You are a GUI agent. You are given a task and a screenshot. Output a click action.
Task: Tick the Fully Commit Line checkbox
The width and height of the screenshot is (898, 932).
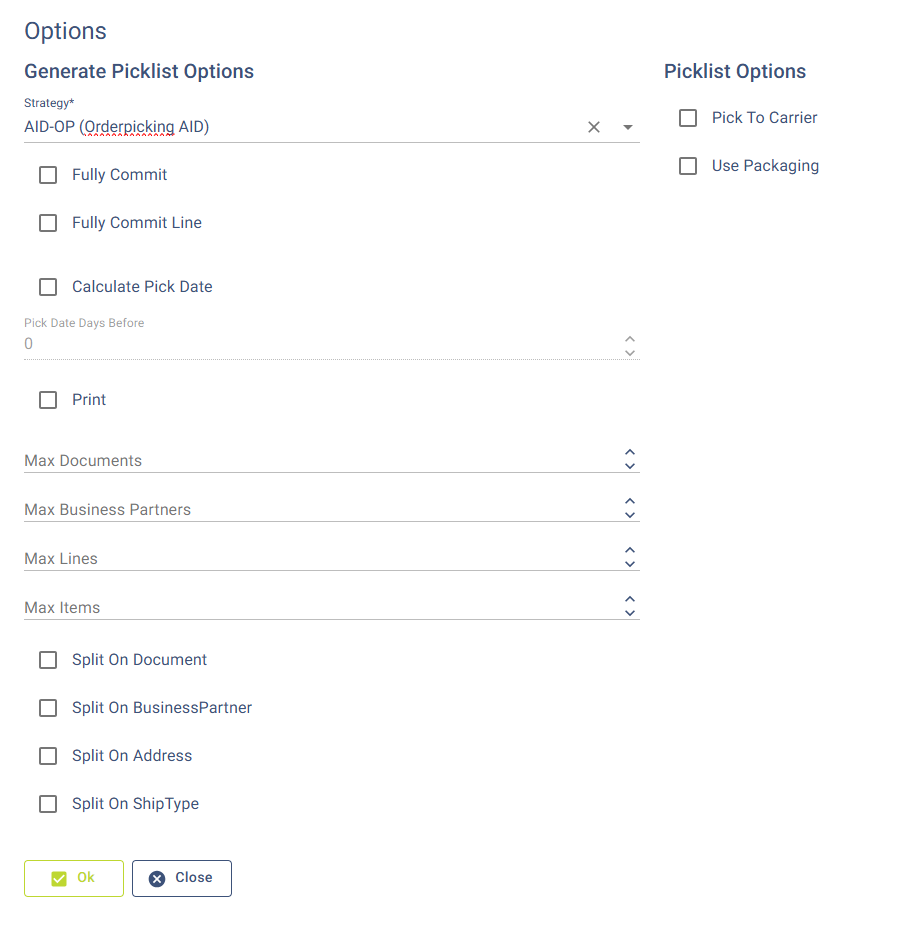(x=48, y=223)
